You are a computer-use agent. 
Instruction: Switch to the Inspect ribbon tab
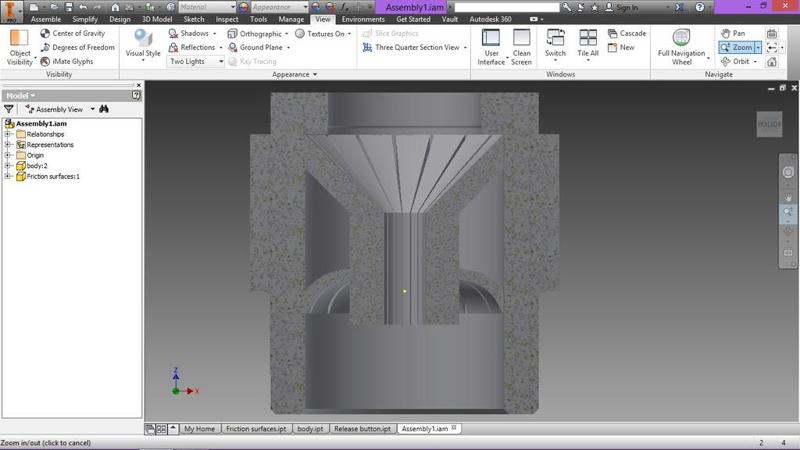coord(227,19)
